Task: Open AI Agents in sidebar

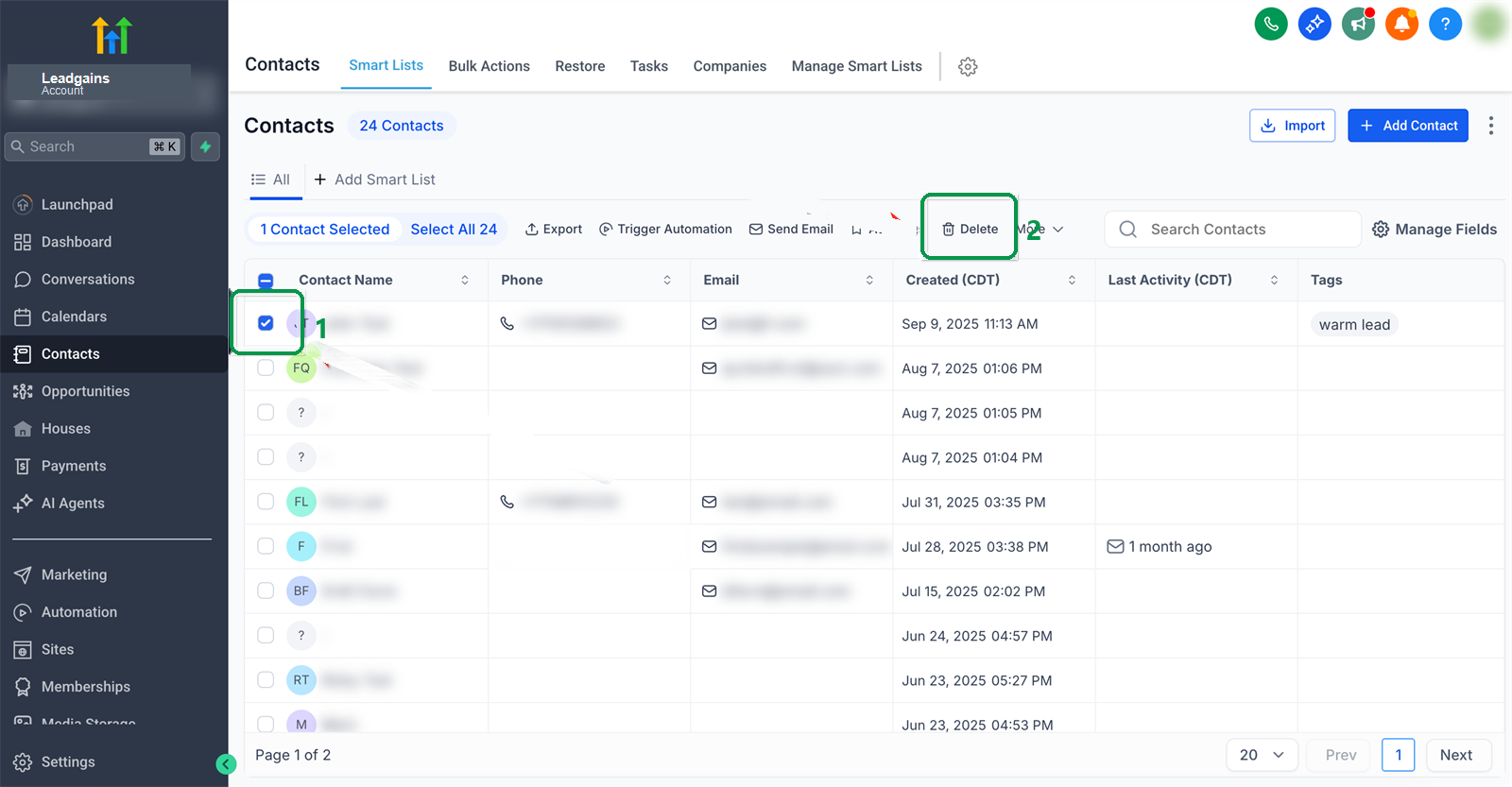Action: click(x=73, y=504)
